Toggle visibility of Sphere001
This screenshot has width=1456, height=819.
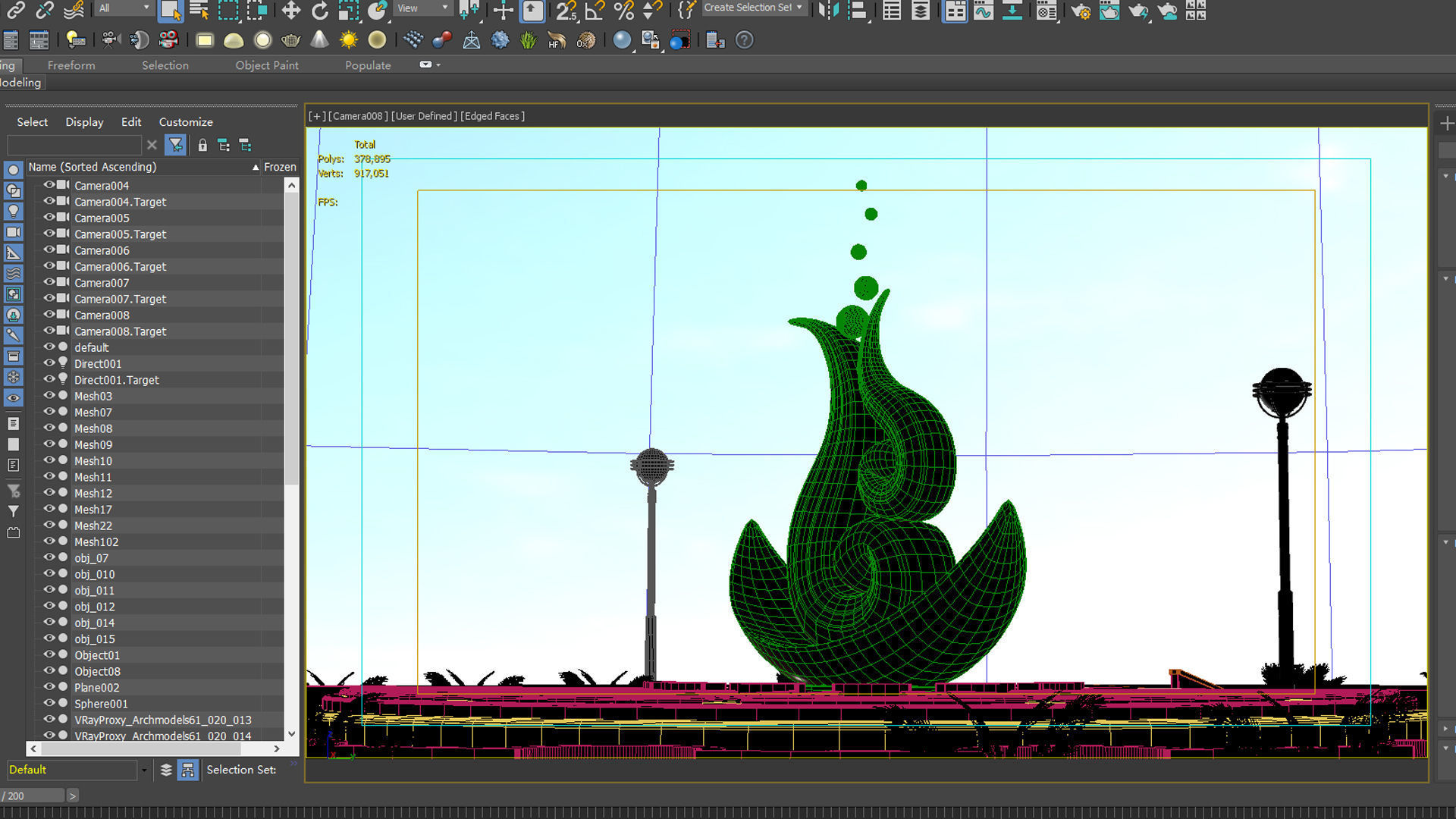49,703
